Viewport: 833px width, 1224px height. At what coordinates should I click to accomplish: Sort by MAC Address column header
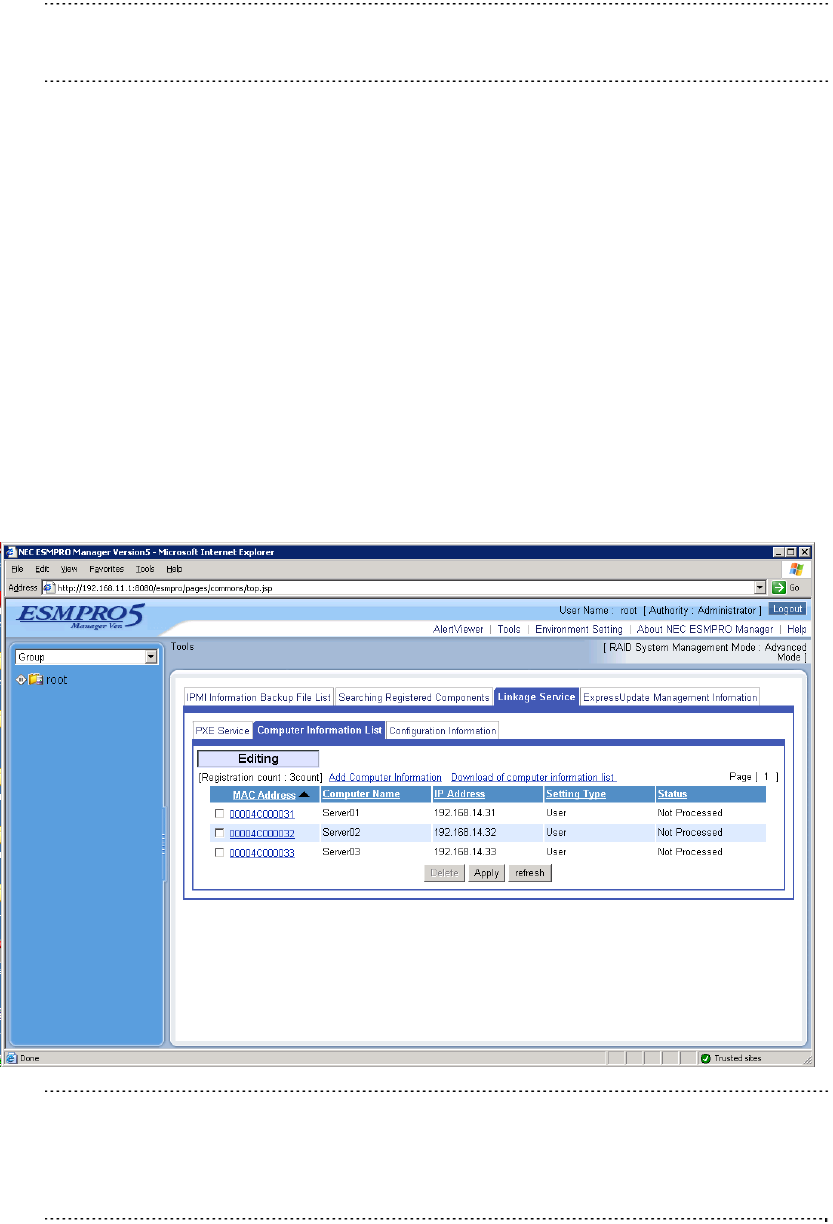(264, 795)
